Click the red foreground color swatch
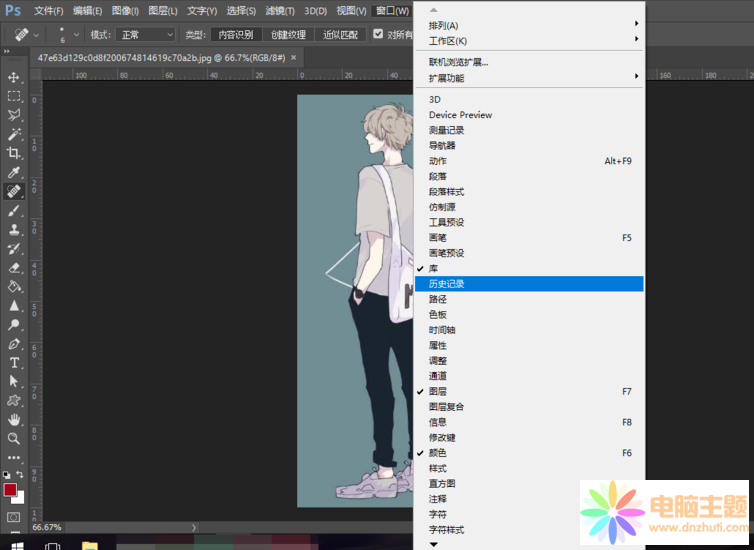 10,490
